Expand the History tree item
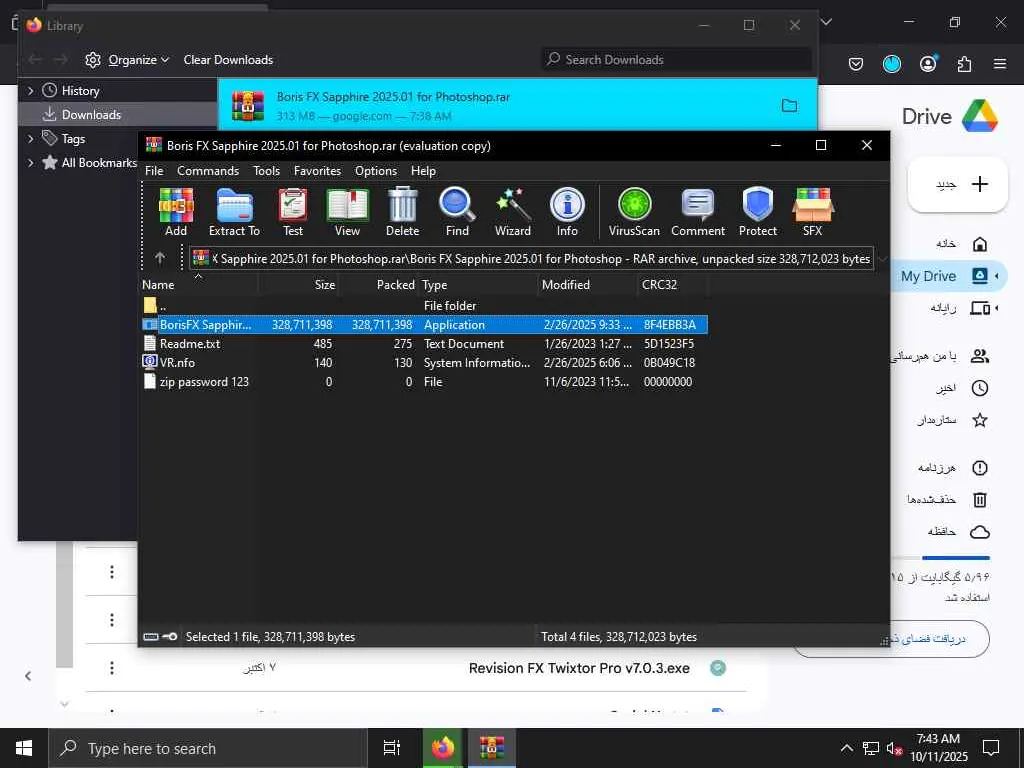Viewport: 1024px width, 768px height. pyautogui.click(x=30, y=91)
